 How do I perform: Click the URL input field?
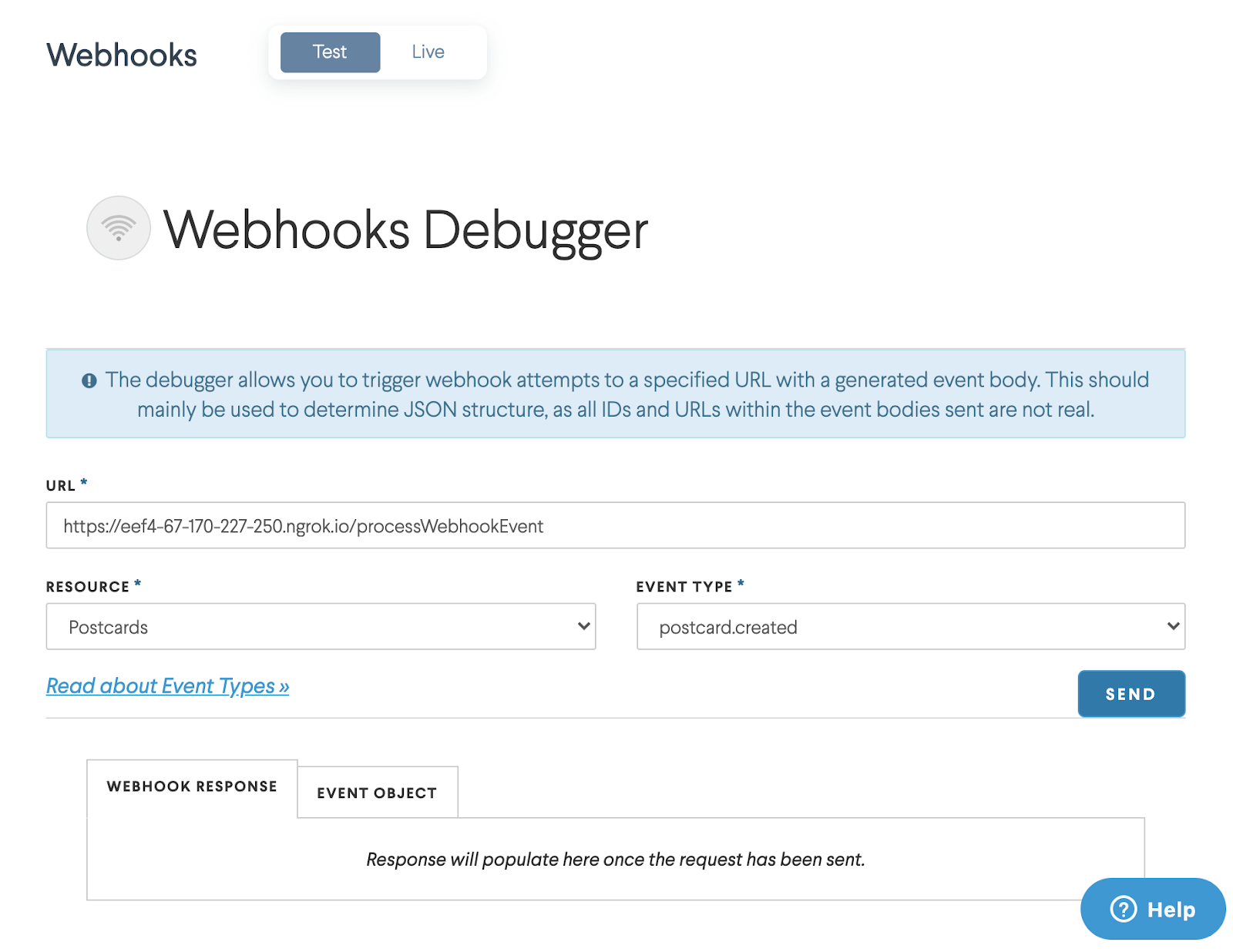(615, 525)
